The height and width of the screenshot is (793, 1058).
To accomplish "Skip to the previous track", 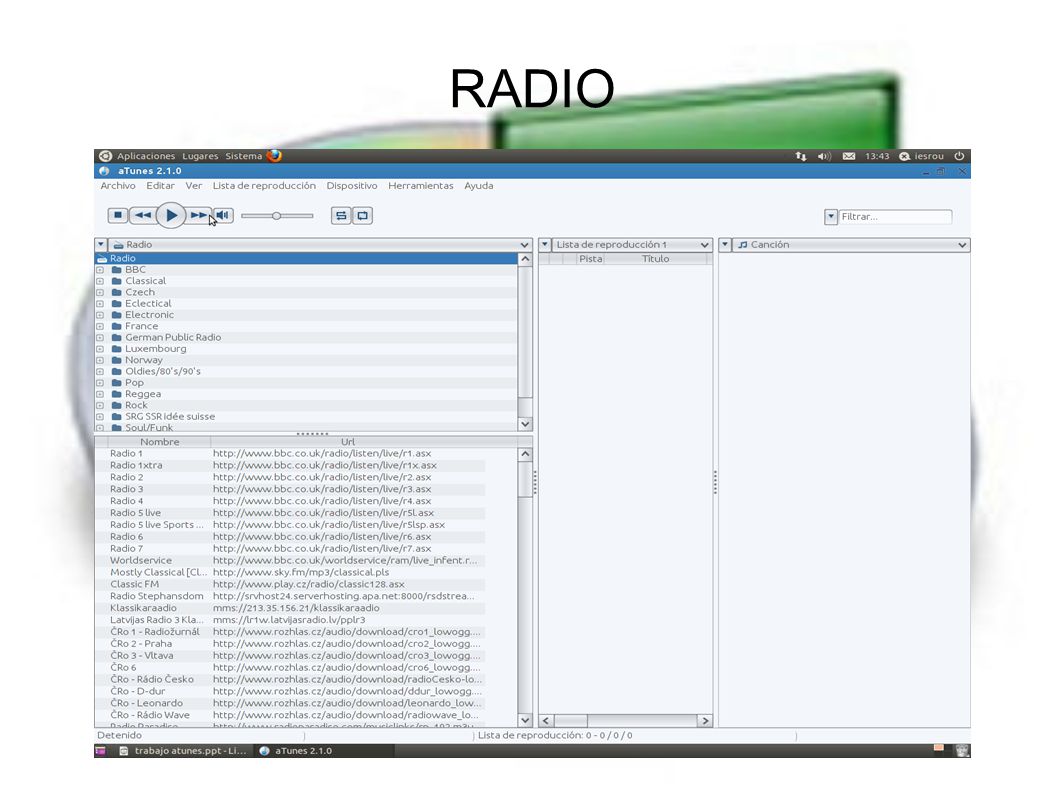I will [x=142, y=215].
